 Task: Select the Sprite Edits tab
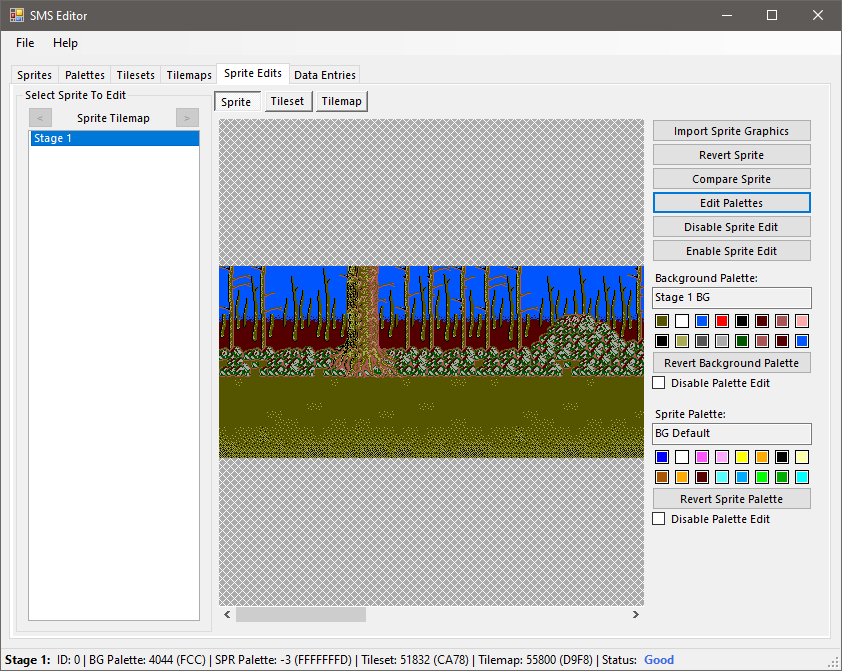point(253,73)
